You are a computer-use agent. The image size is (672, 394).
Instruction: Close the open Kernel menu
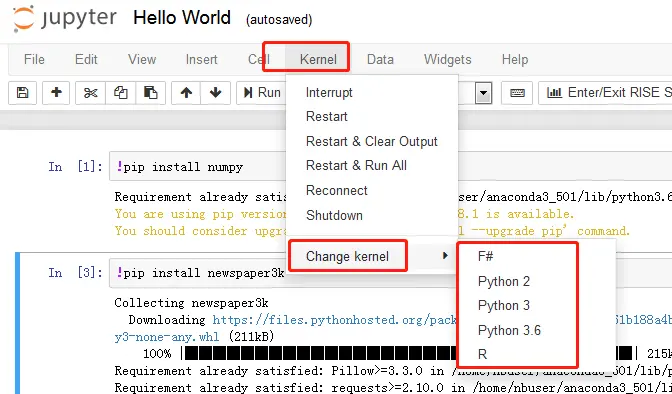318,59
